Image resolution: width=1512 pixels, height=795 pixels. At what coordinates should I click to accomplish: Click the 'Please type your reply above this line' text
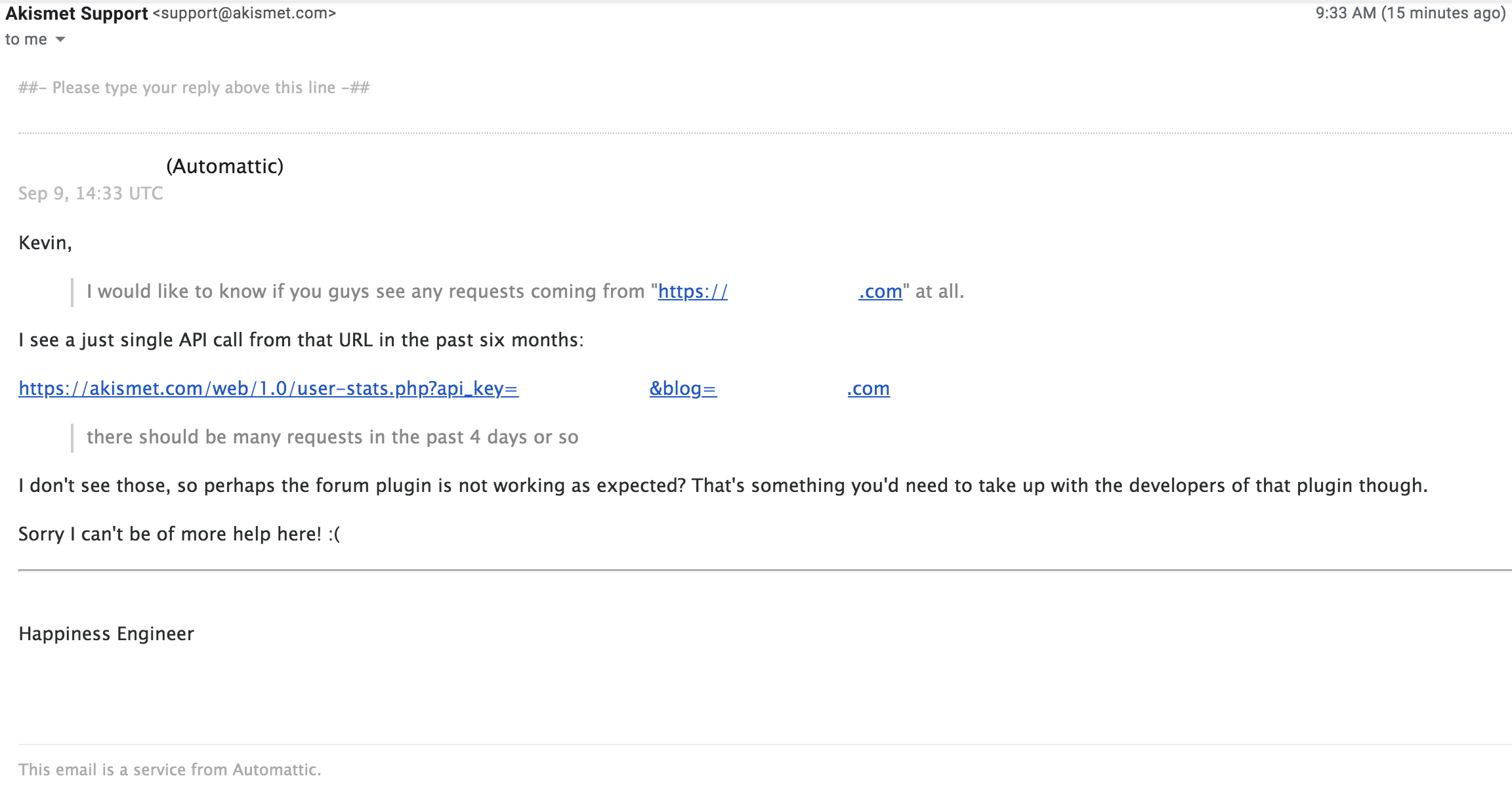pos(194,88)
